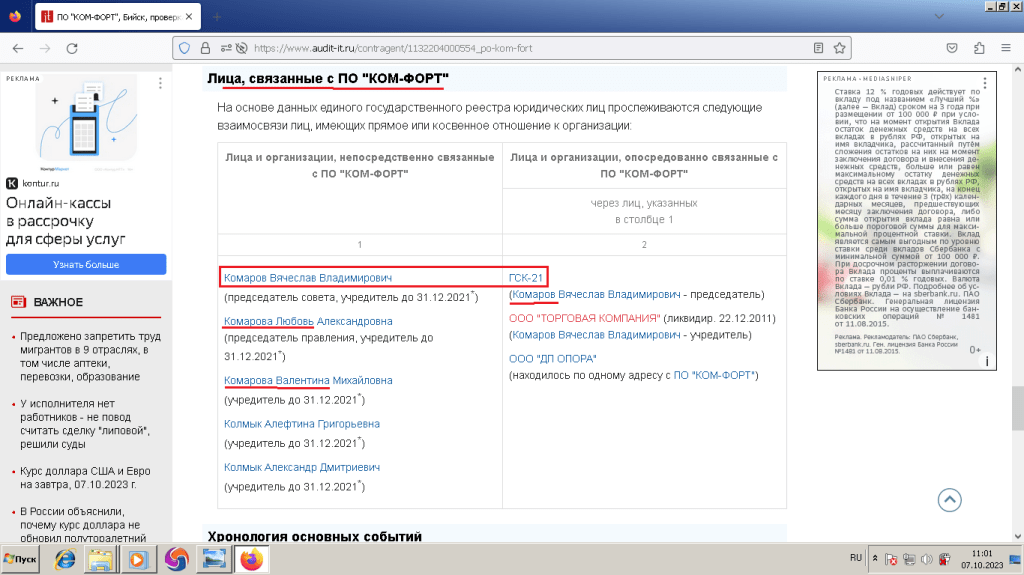Viewport: 1024px width, 575px height.
Task: Open the RU language switcher in tray
Action: 856,557
